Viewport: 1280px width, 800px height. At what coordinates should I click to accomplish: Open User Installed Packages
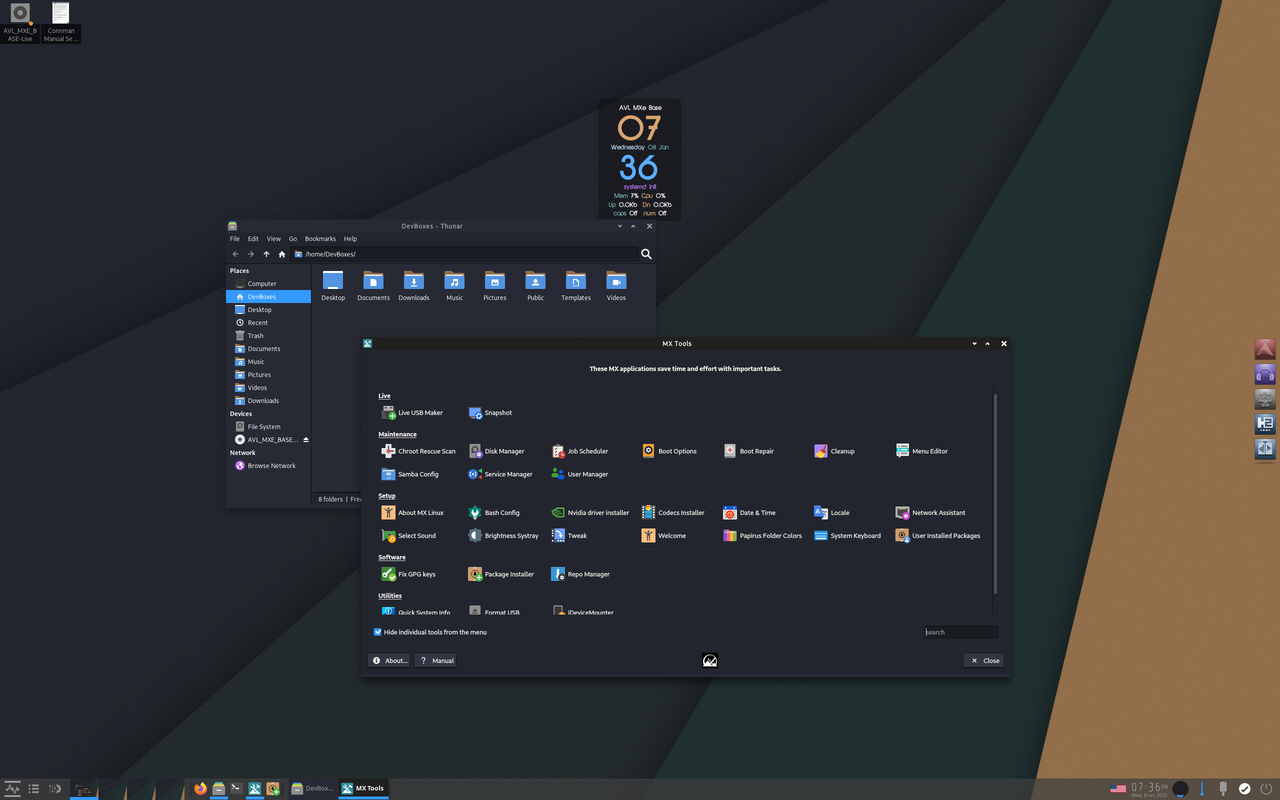938,536
